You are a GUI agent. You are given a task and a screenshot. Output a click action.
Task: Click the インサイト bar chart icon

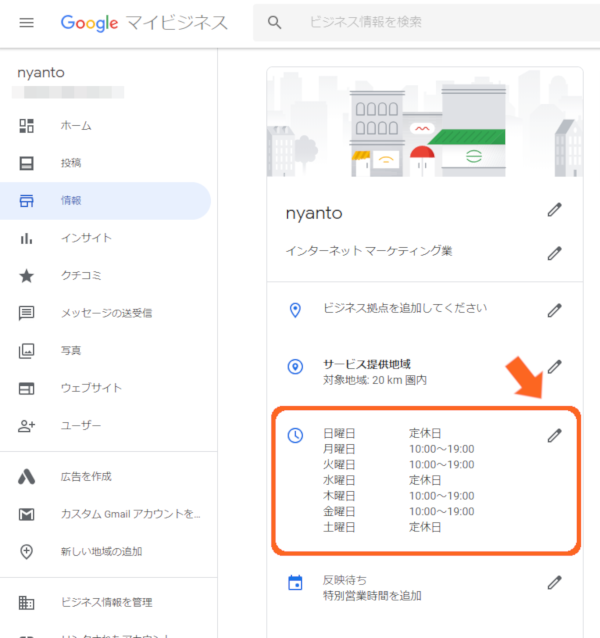26,238
